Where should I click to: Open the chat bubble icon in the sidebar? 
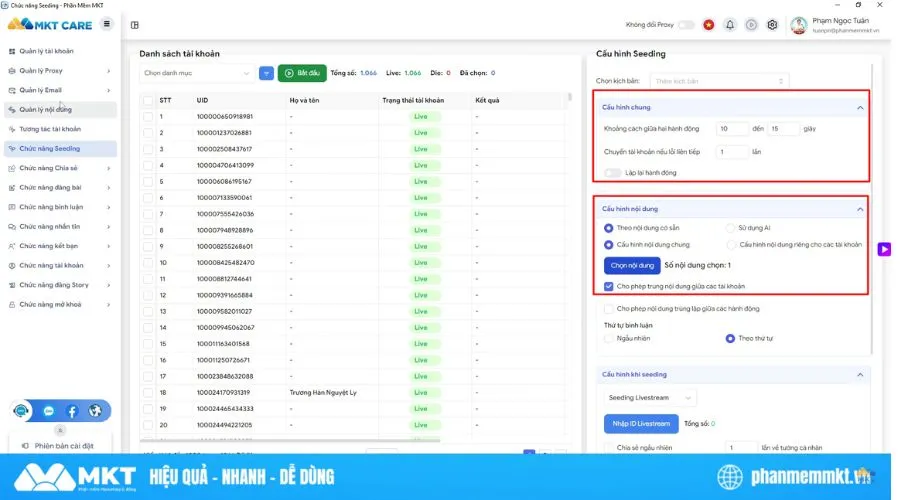point(49,411)
